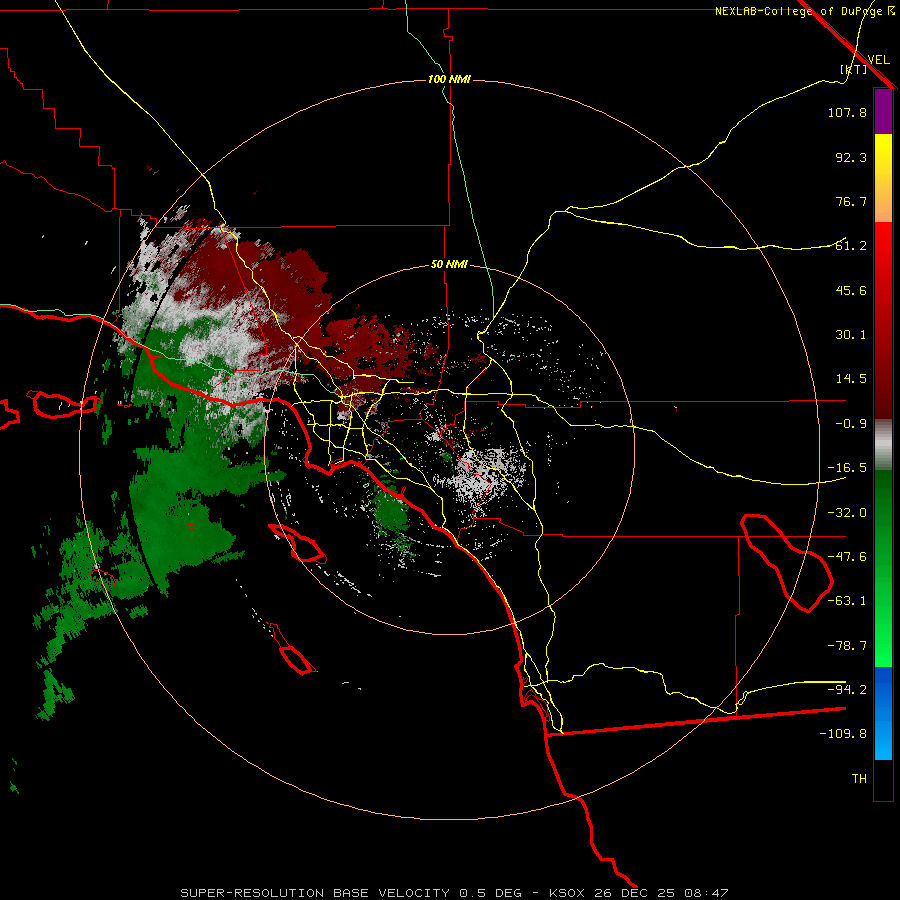Click the -94.2 velocity scale value
Screen dimensions: 900x900
(847, 689)
